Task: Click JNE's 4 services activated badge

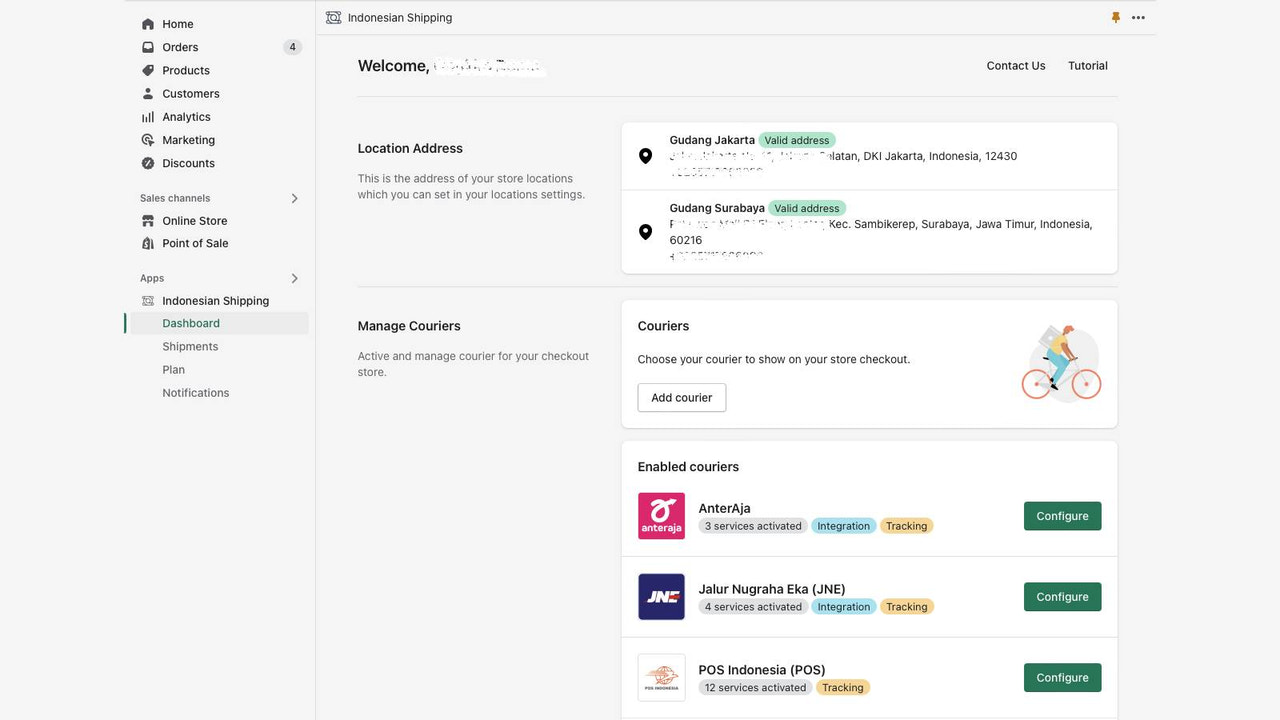Action: coord(753,607)
